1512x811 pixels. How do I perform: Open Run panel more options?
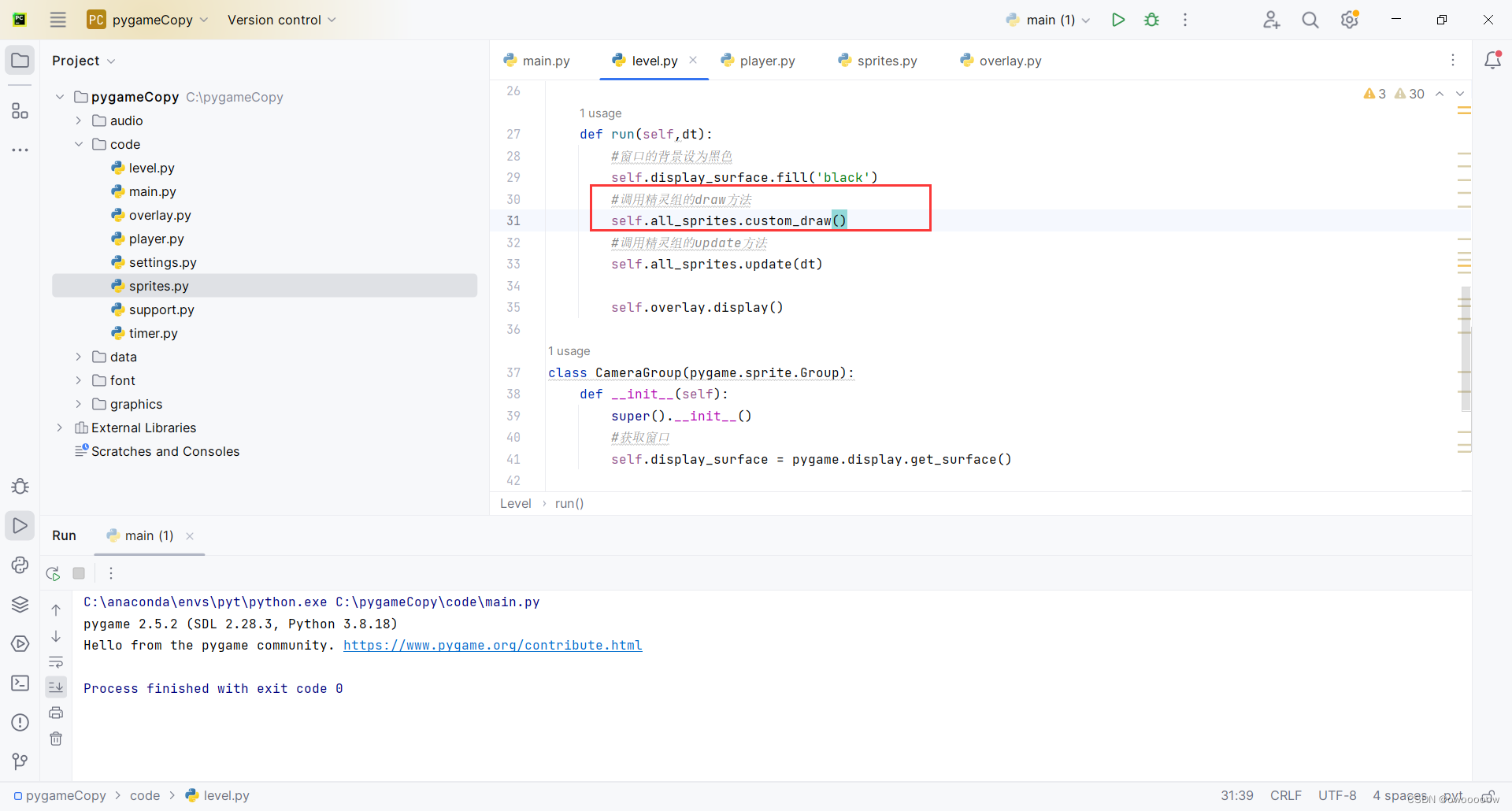(x=111, y=573)
